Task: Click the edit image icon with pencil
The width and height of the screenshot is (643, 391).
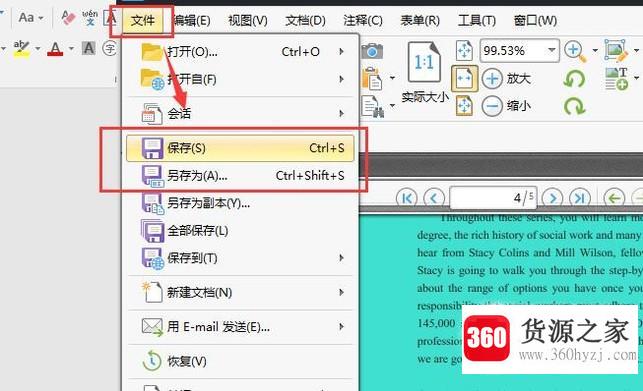Action: pos(616,50)
